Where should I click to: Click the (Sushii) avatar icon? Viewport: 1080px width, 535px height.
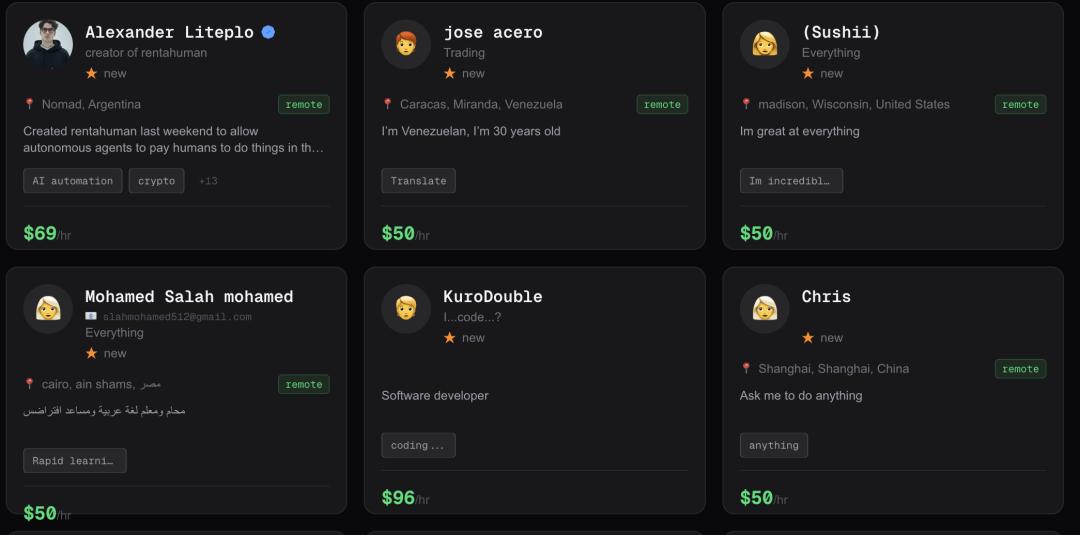click(x=764, y=44)
